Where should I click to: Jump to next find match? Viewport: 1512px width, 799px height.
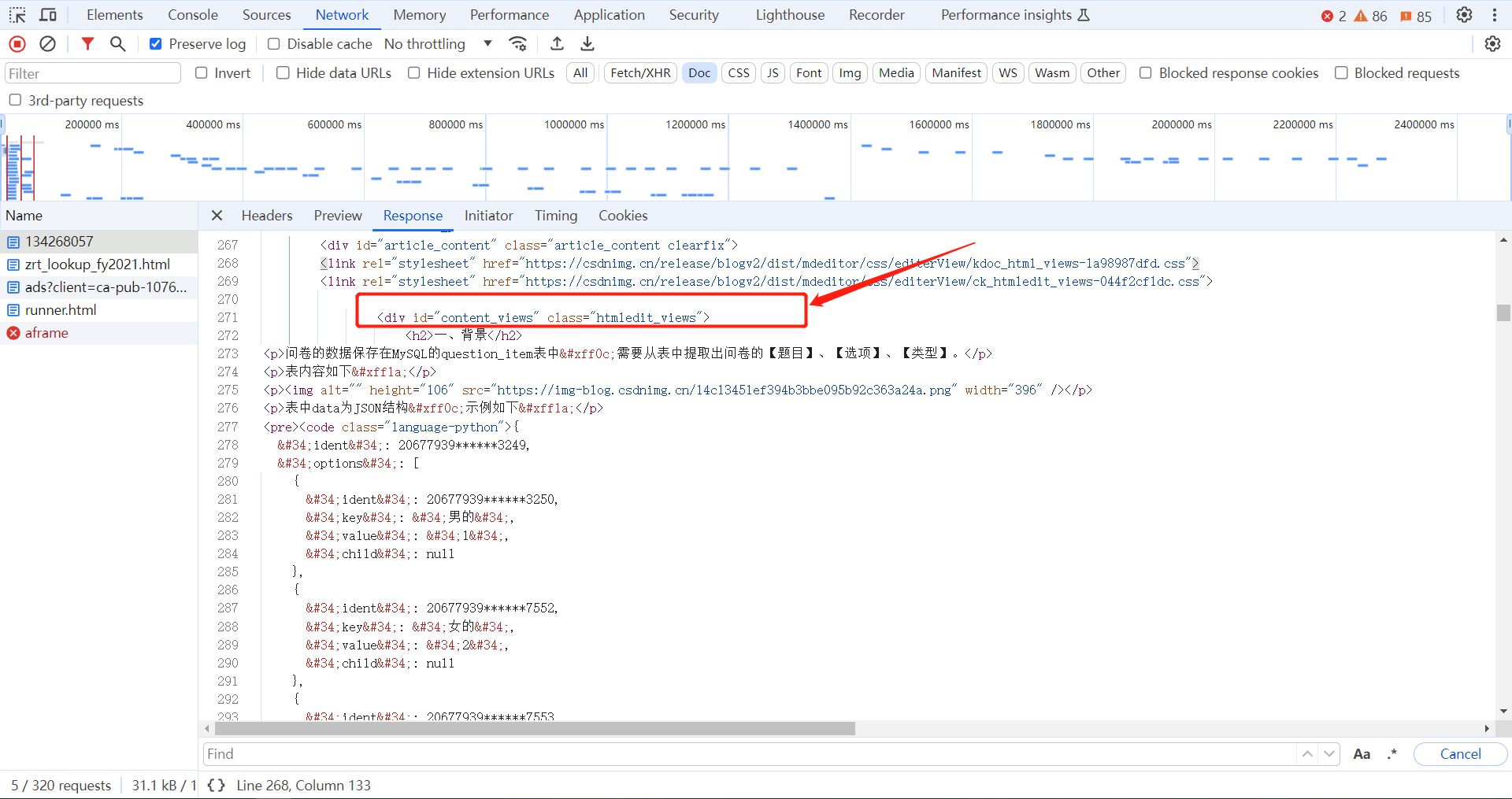point(1329,754)
